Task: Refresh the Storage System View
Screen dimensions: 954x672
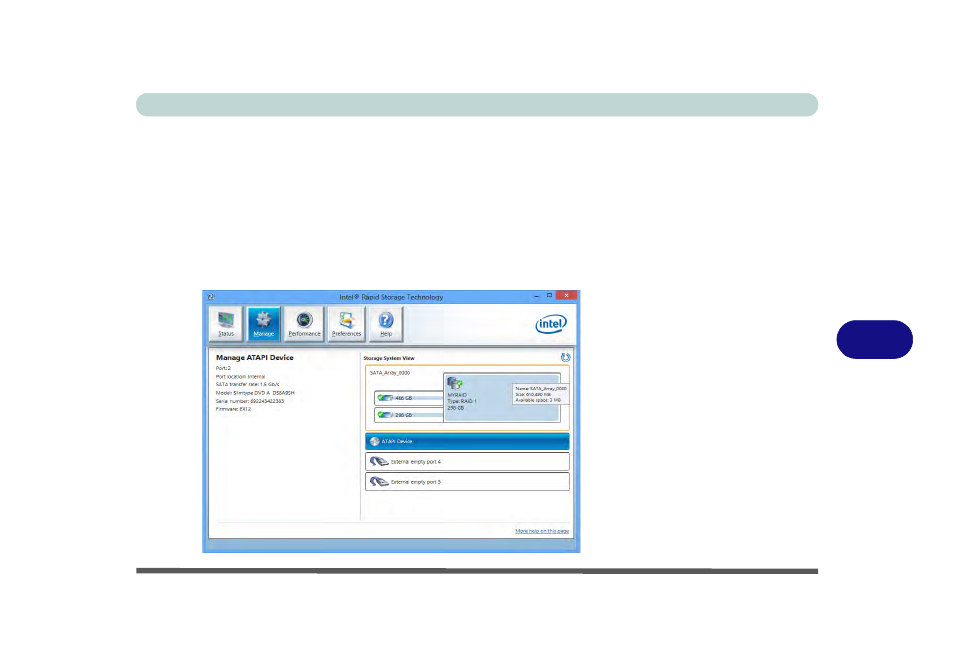Action: click(565, 358)
